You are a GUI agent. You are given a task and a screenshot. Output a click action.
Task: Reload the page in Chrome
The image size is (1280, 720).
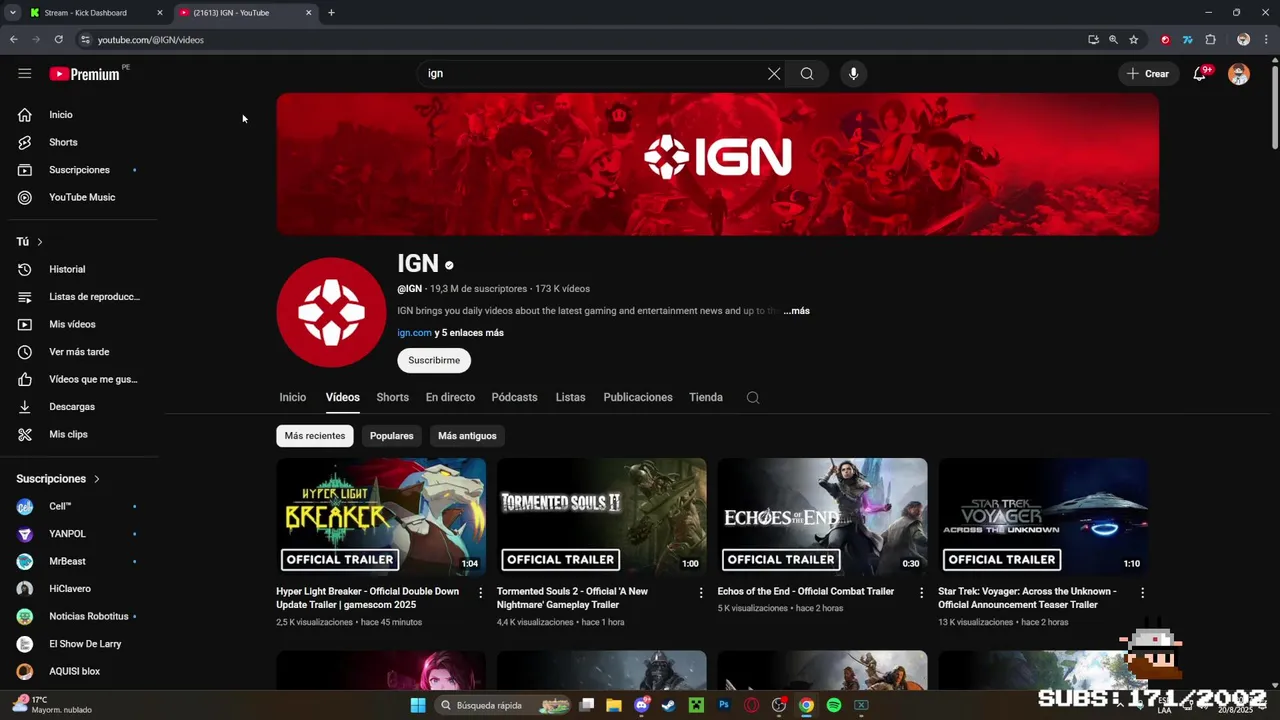tap(59, 40)
